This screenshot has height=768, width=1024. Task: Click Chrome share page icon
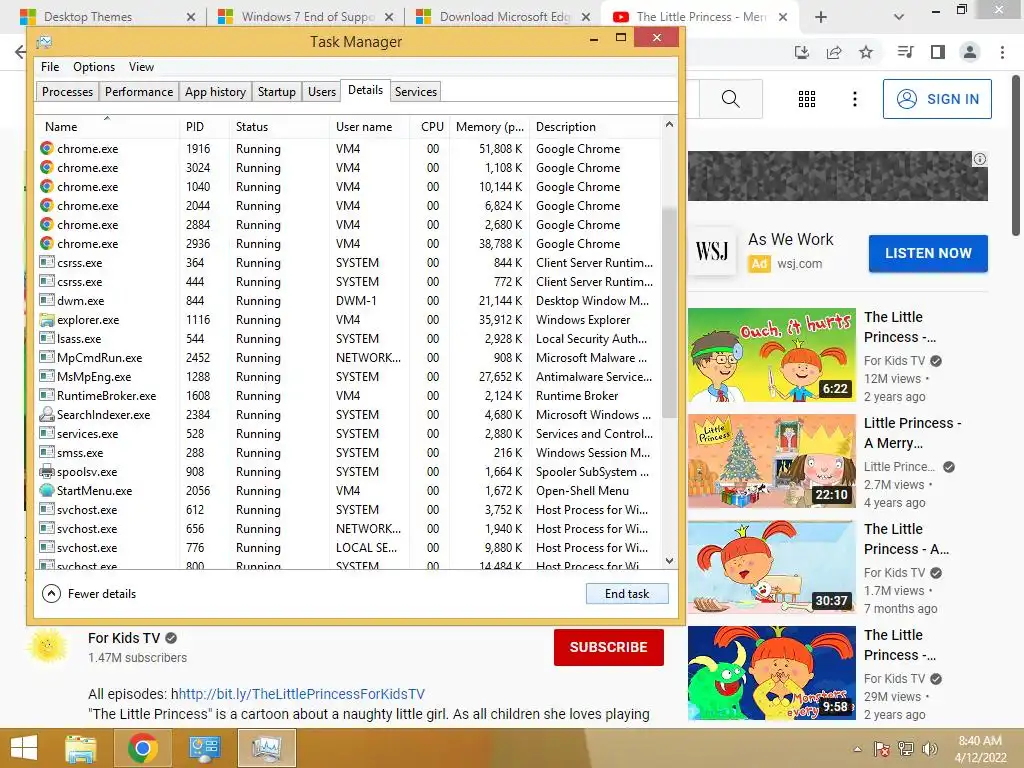click(x=834, y=52)
